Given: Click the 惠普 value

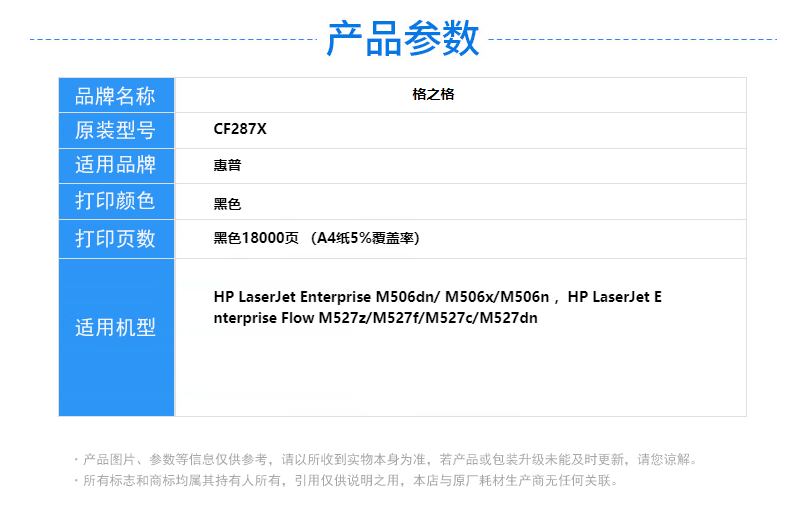Looking at the screenshot, I should pyautogui.click(x=228, y=165).
